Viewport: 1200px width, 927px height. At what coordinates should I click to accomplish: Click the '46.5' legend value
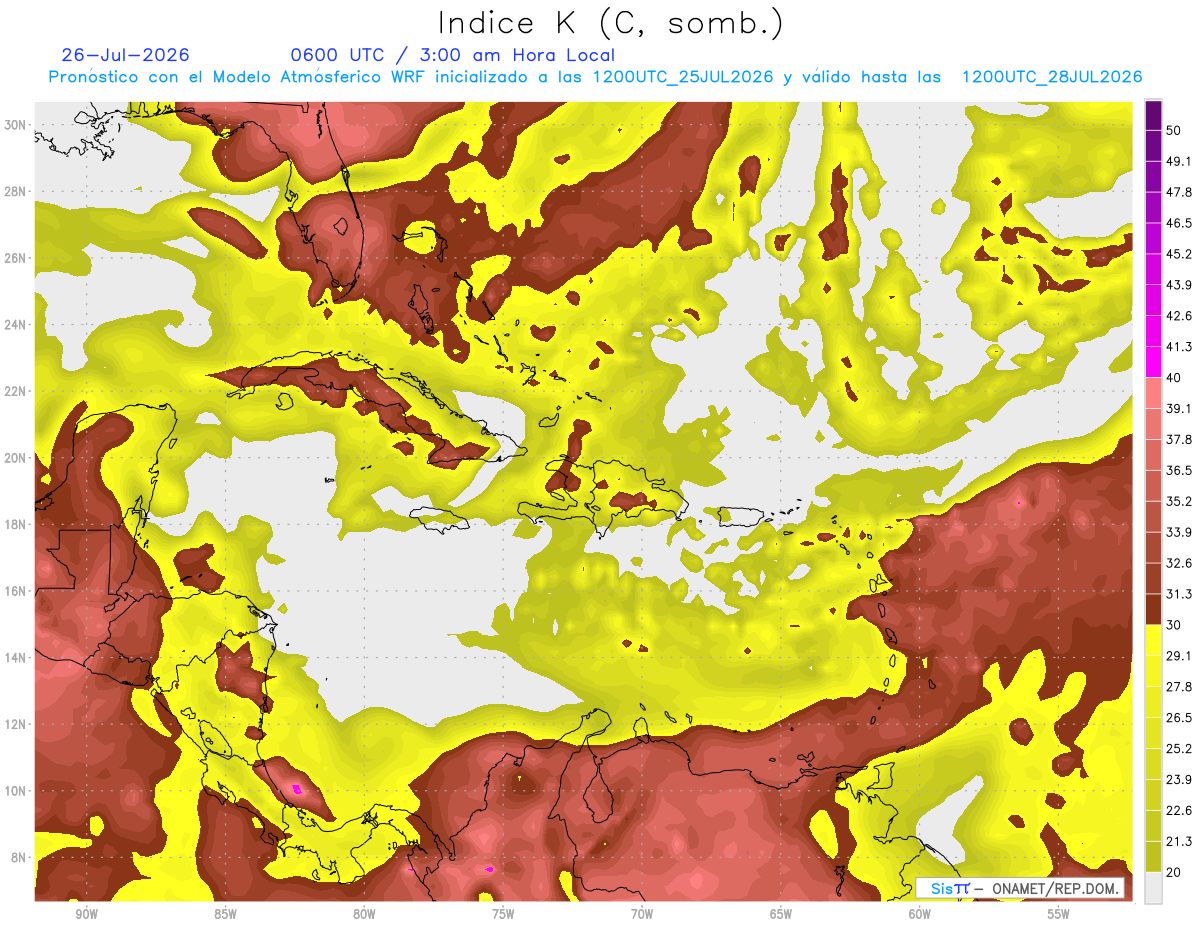click(1179, 223)
